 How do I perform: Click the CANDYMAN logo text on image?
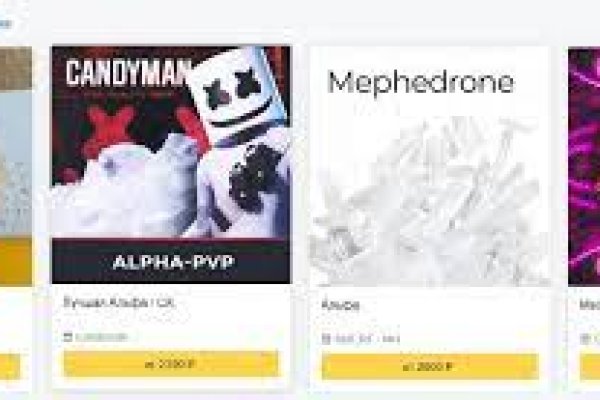pos(129,72)
